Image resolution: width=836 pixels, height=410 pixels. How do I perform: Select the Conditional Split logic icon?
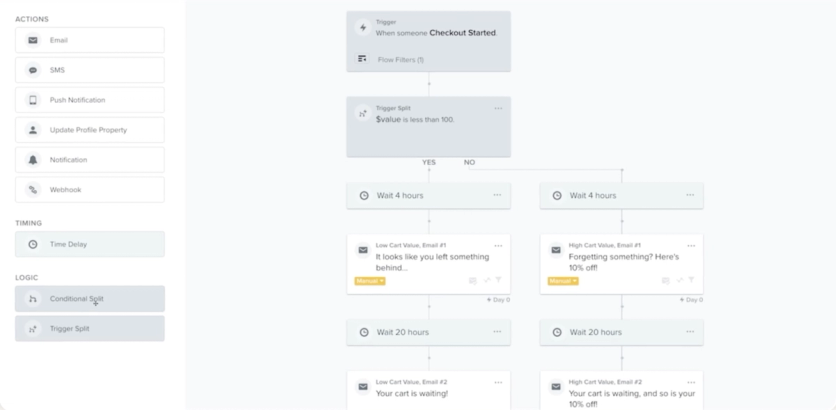click(x=33, y=299)
